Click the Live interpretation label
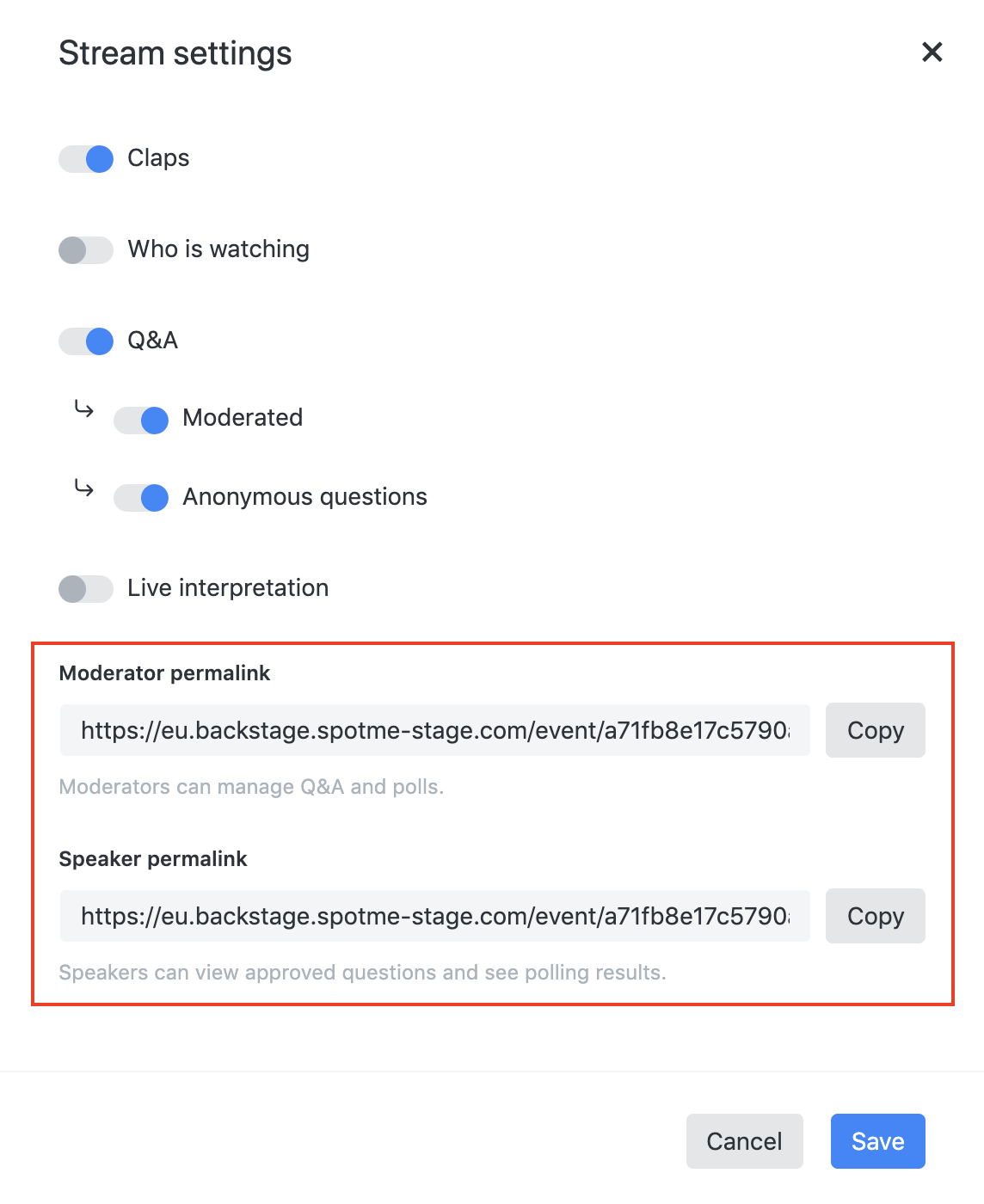Viewport: 984px width, 1204px height. (x=228, y=588)
